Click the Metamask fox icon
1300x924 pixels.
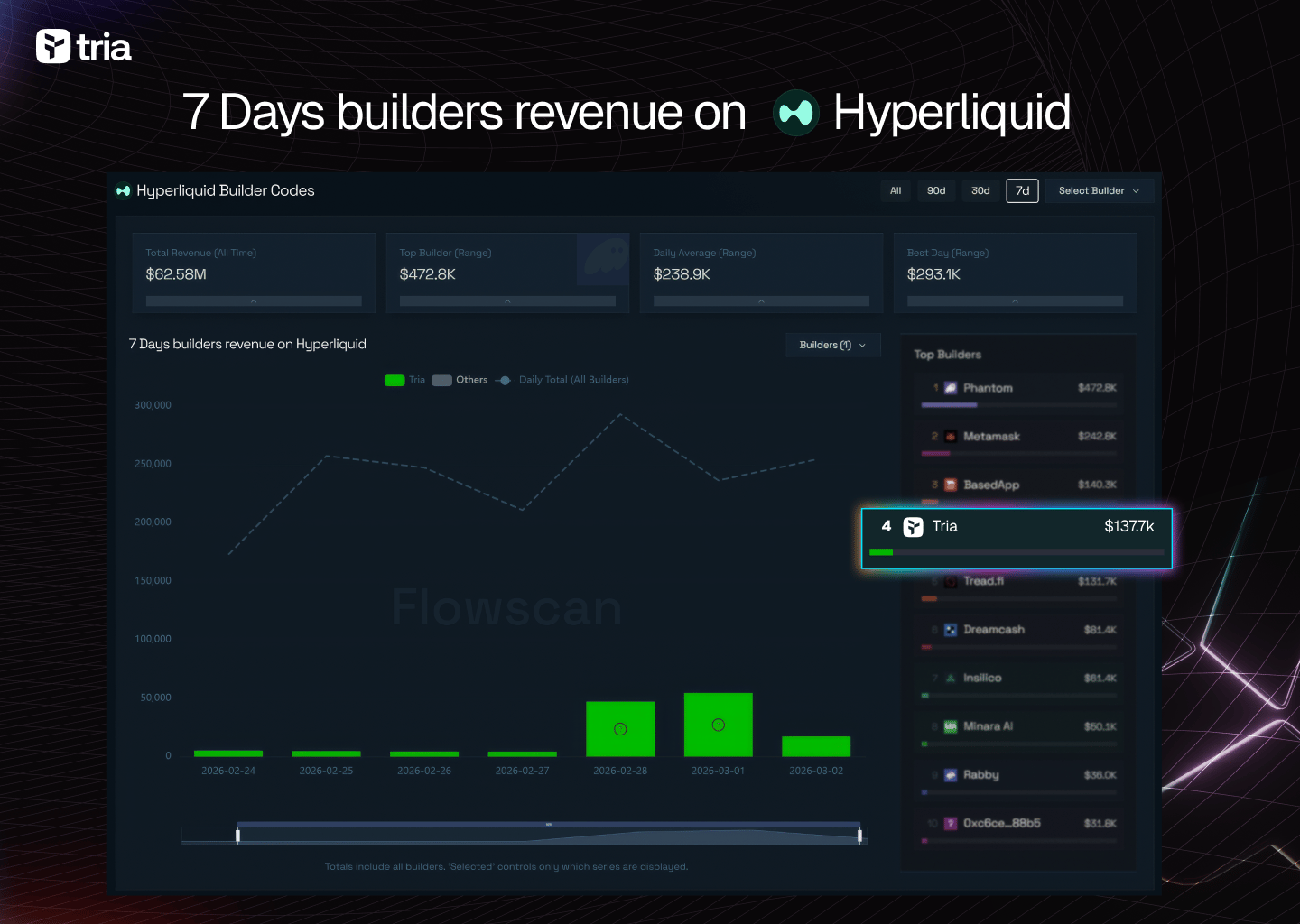[x=950, y=437]
